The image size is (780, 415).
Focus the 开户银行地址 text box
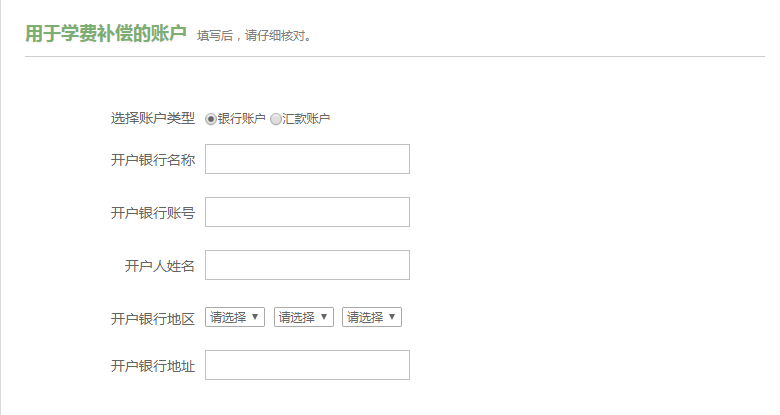(x=307, y=365)
